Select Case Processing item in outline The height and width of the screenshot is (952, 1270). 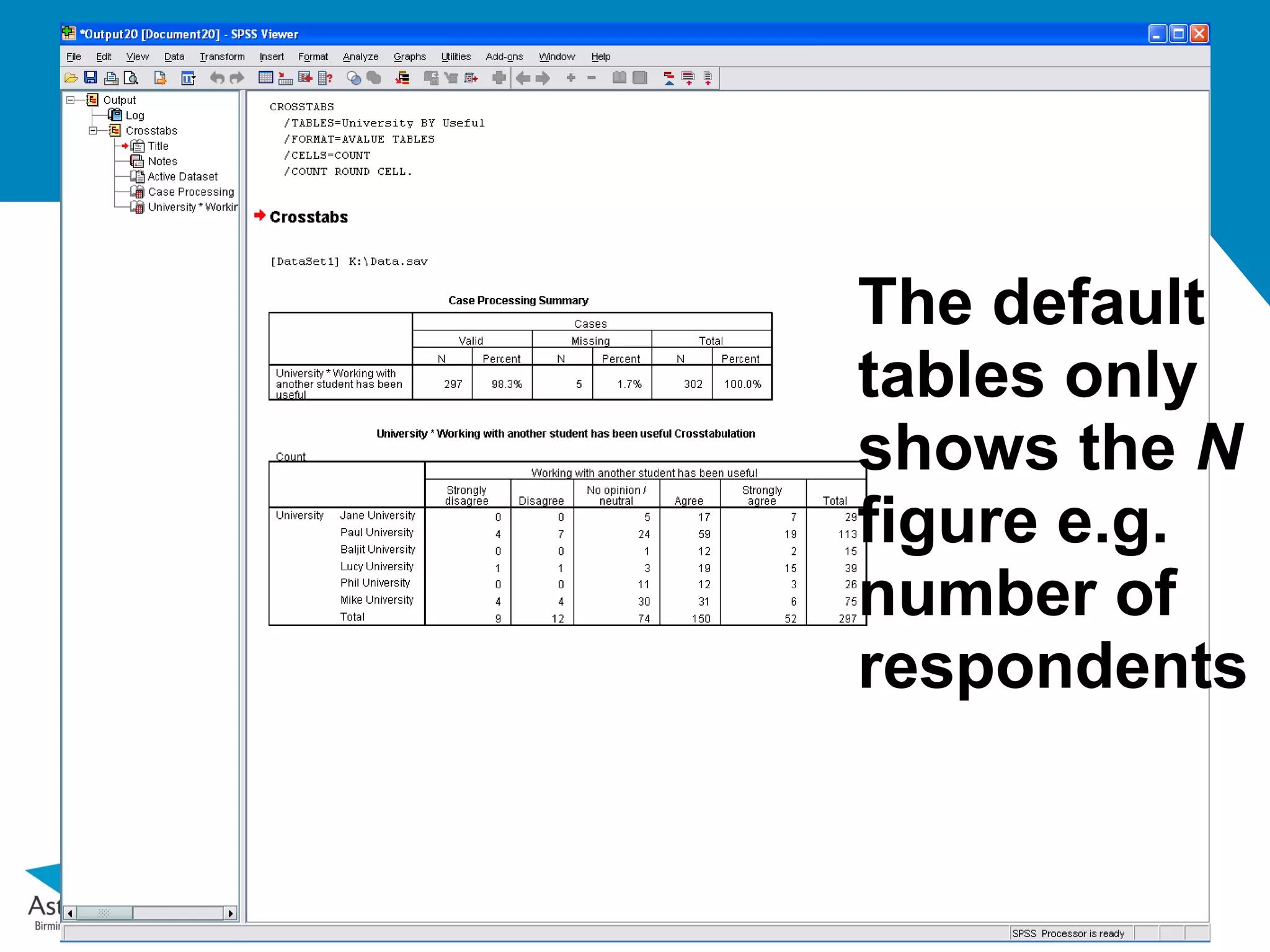coord(191,192)
